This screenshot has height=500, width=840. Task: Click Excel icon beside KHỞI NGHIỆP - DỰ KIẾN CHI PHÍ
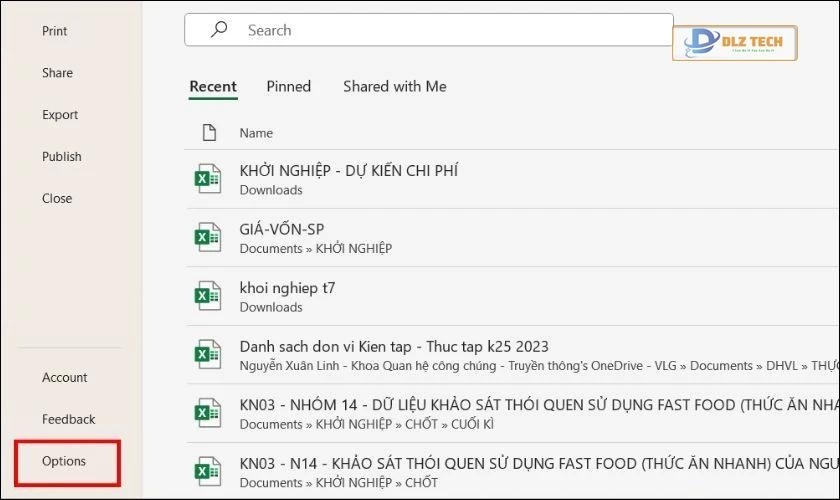pos(207,179)
